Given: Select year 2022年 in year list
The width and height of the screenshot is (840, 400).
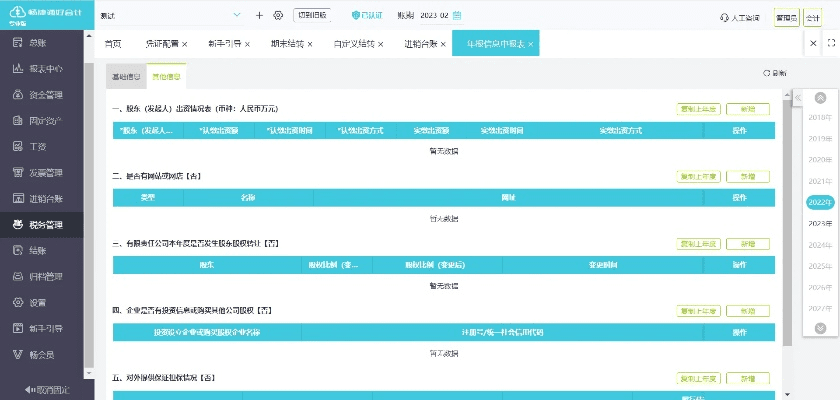Looking at the screenshot, I should coord(820,202).
